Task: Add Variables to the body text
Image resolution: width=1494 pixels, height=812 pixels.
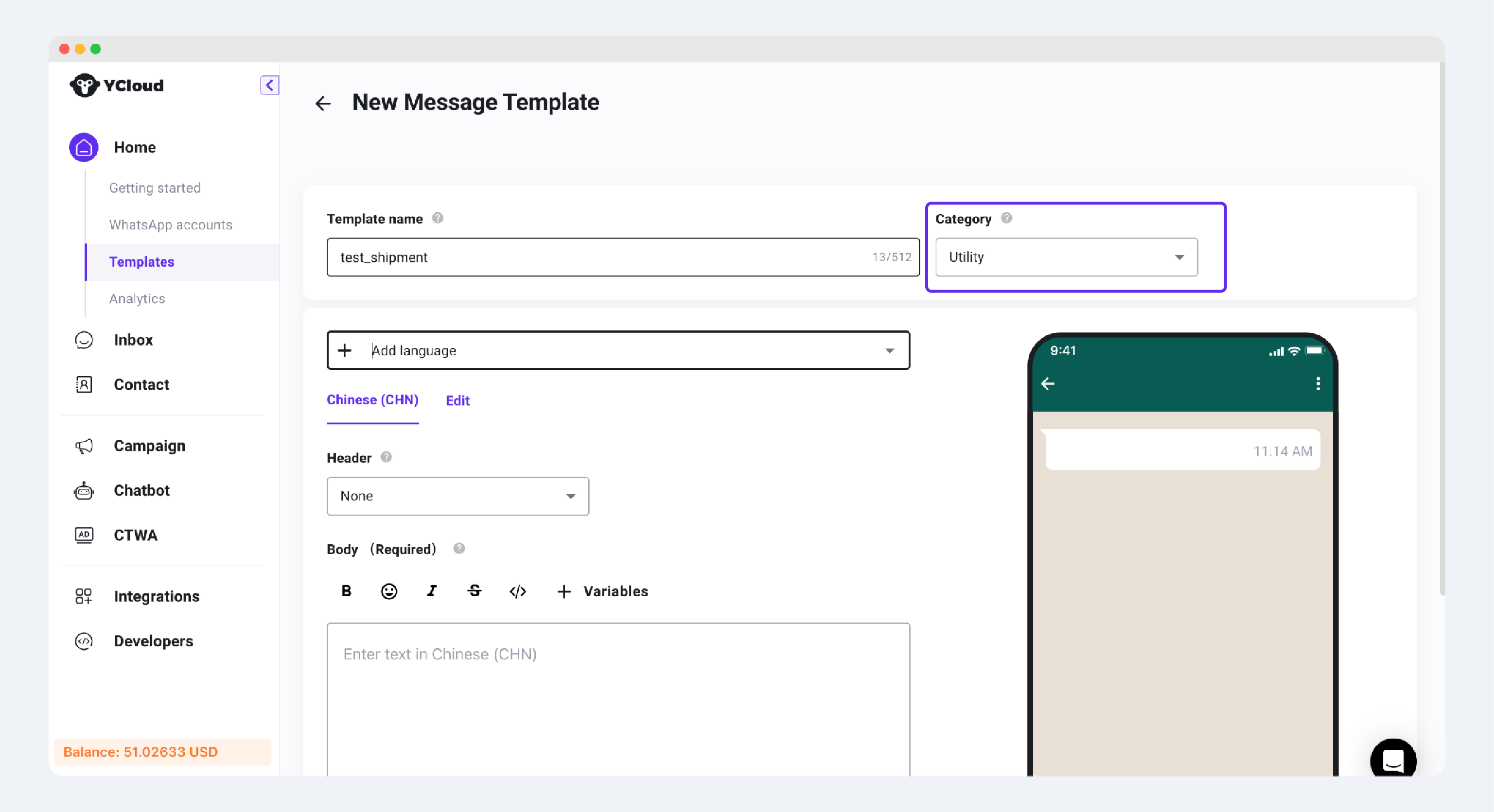Action: click(x=602, y=590)
